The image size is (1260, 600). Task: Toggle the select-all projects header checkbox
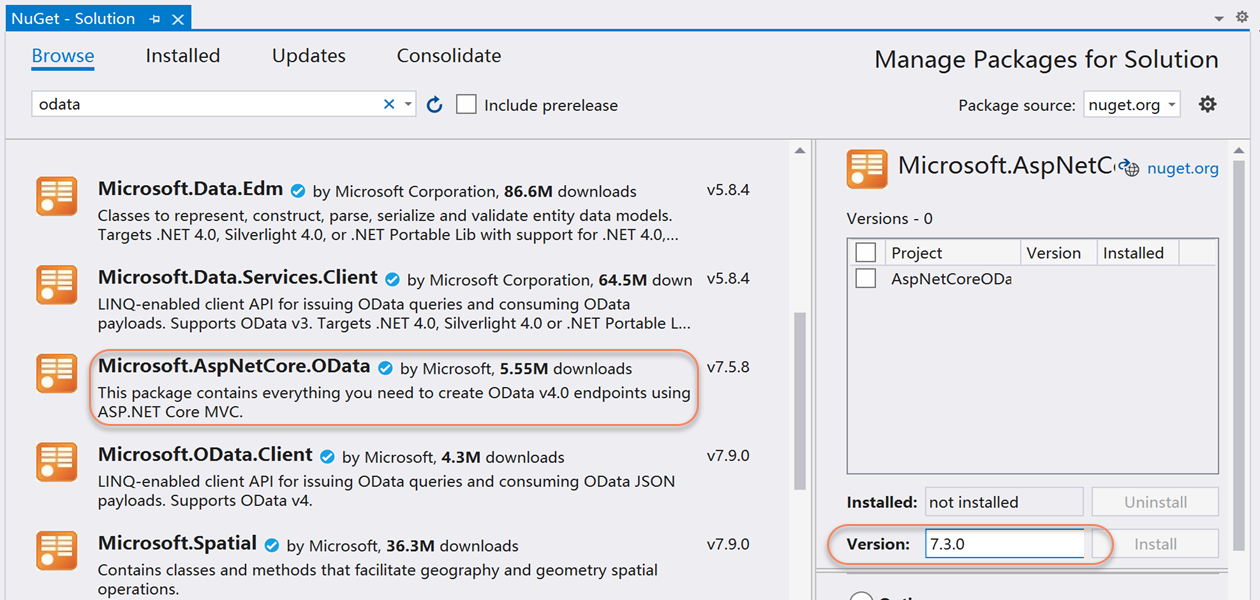pyautogui.click(x=866, y=252)
